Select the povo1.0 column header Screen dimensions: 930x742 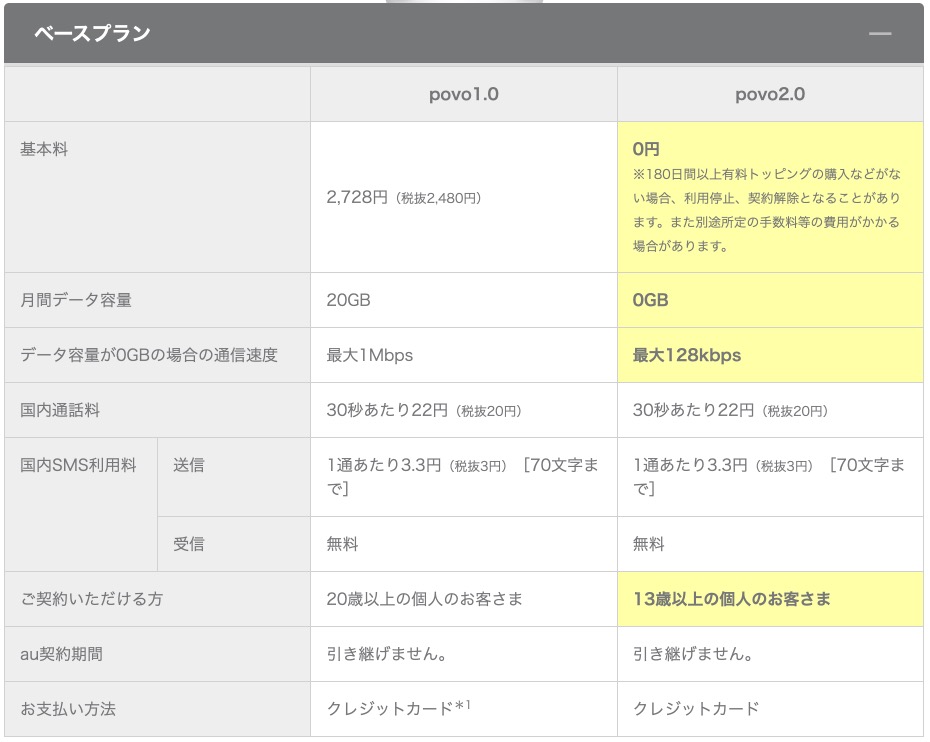(x=463, y=95)
